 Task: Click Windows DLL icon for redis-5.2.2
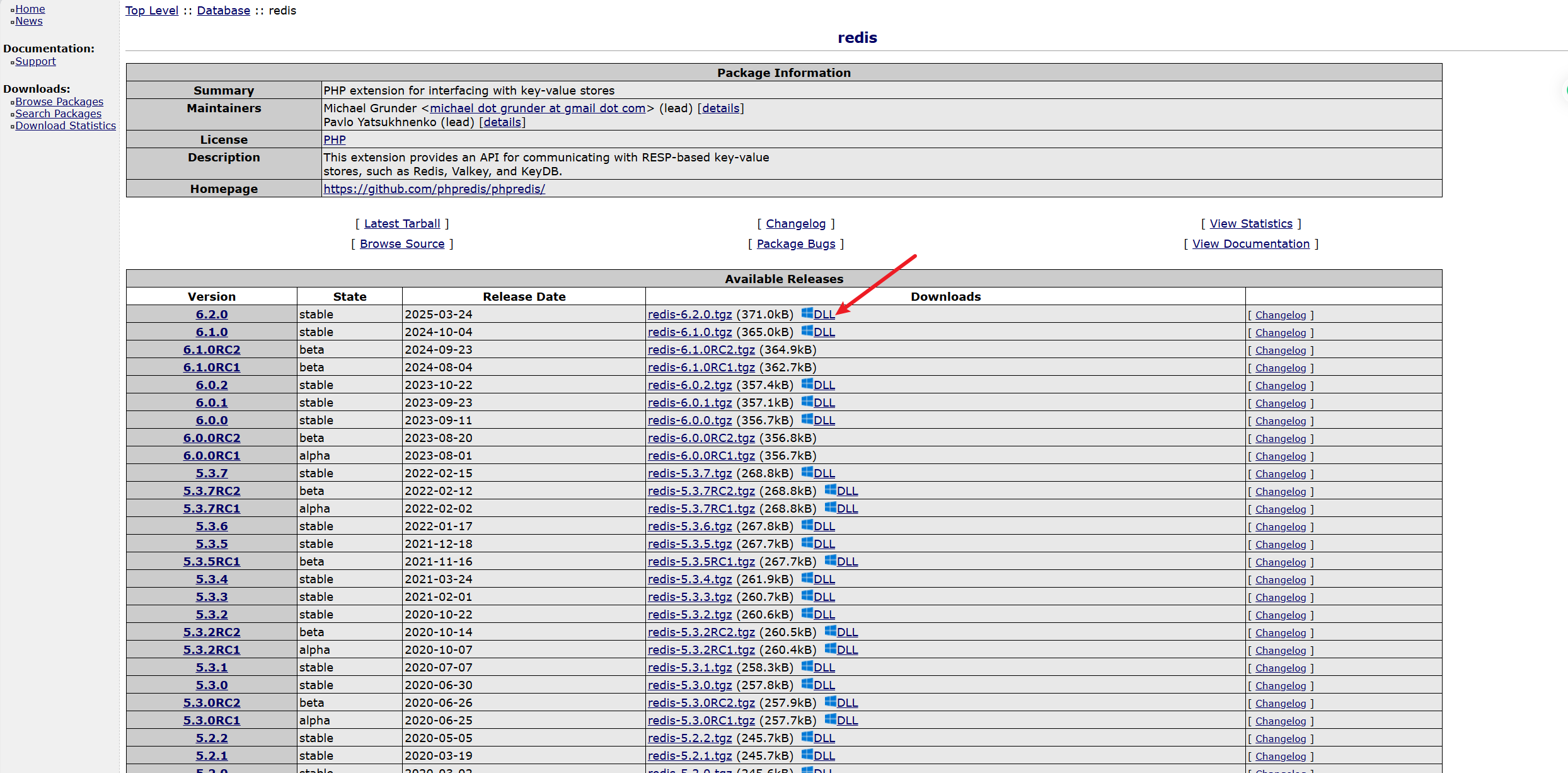point(807,736)
